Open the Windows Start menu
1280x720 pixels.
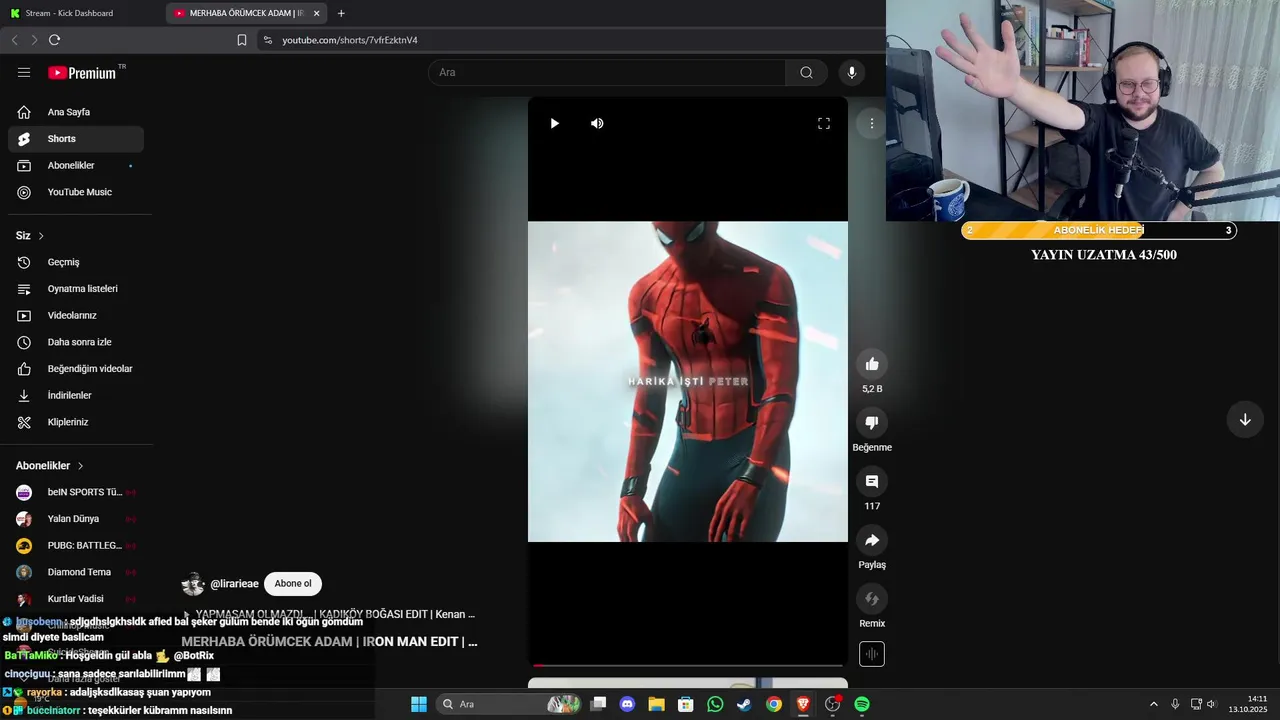(419, 704)
